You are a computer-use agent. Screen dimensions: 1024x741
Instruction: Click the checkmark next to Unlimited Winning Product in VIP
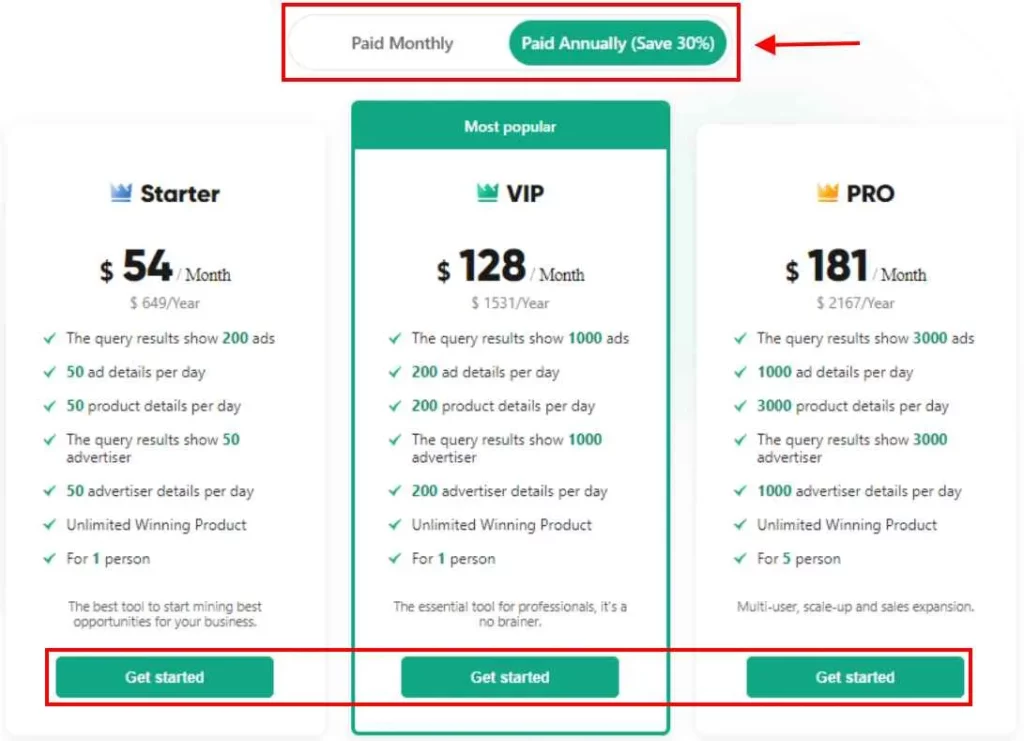coord(394,524)
